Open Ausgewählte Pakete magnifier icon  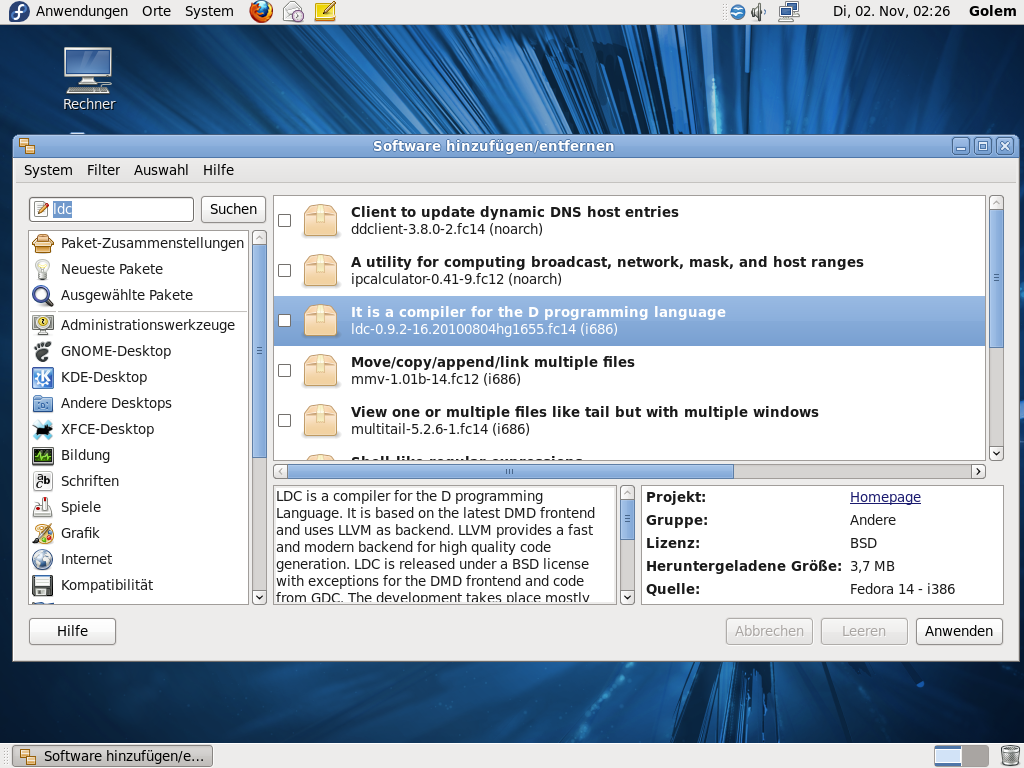click(43, 295)
